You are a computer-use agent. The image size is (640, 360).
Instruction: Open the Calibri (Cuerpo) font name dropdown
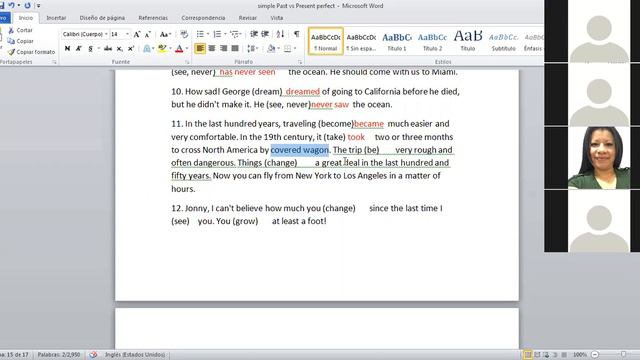point(106,34)
